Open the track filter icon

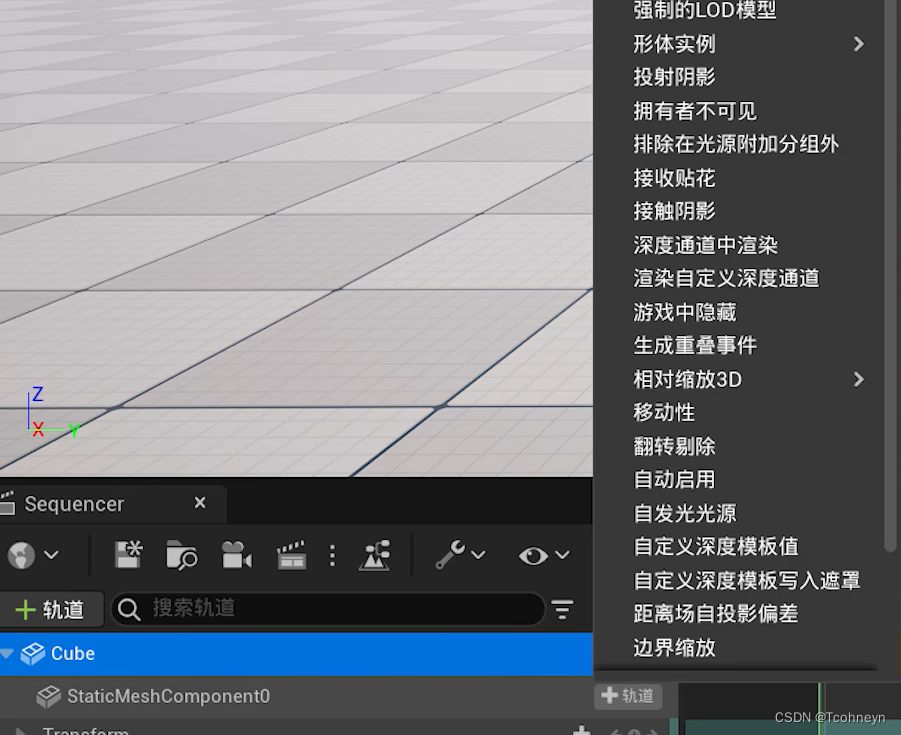(563, 609)
